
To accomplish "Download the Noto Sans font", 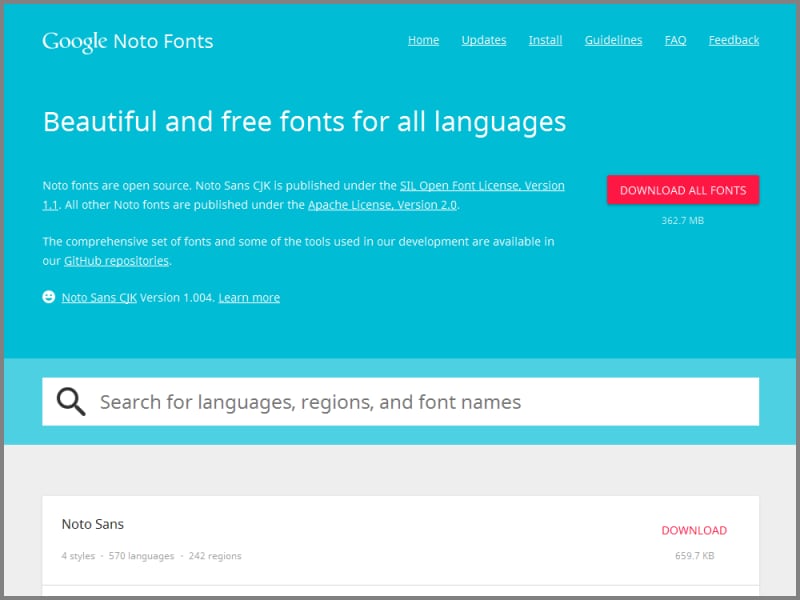I will tap(694, 530).
